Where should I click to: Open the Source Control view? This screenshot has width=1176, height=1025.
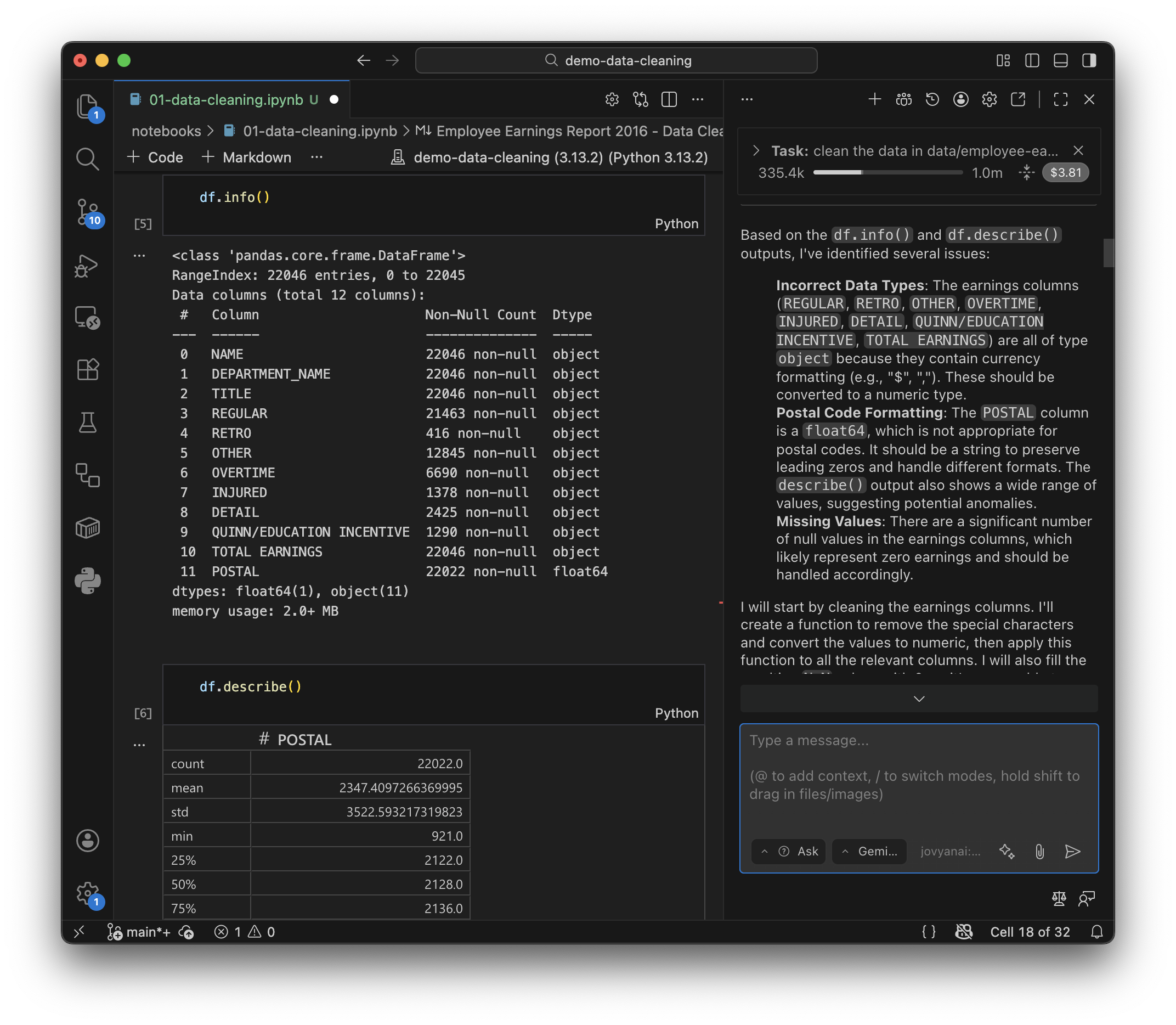pyautogui.click(x=87, y=212)
